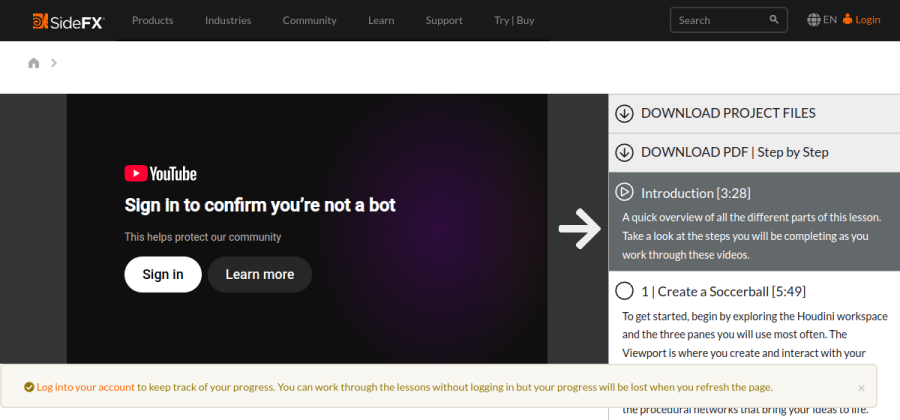Mark Create a Soccerball lesson complete circle
Viewport: 900px width, 420px height.
coord(624,291)
